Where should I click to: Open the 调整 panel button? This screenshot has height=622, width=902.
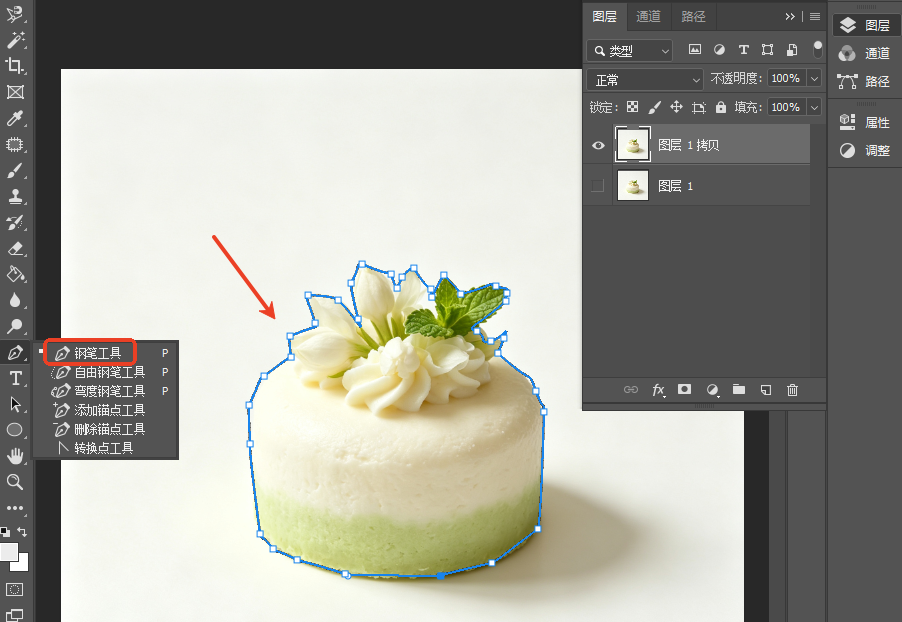[865, 150]
